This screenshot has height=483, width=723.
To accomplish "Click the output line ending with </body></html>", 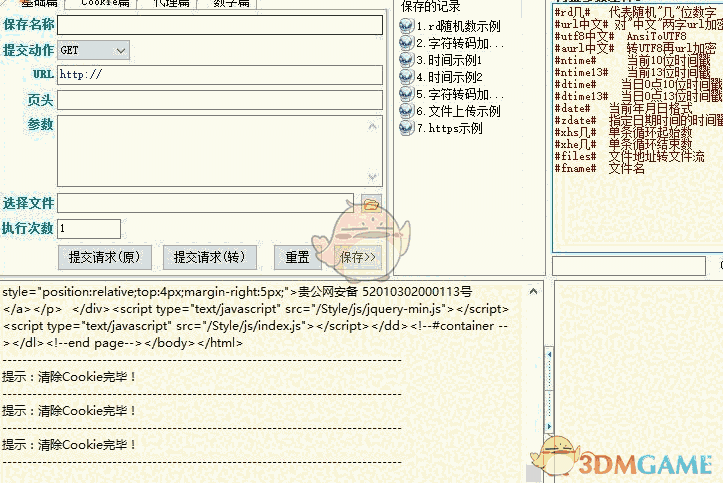I will pos(123,343).
